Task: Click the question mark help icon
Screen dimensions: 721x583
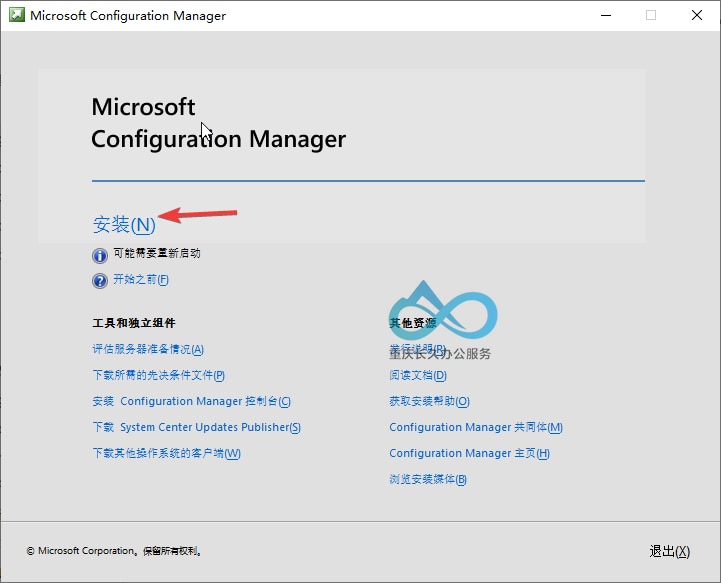Action: pyautogui.click(x=100, y=280)
